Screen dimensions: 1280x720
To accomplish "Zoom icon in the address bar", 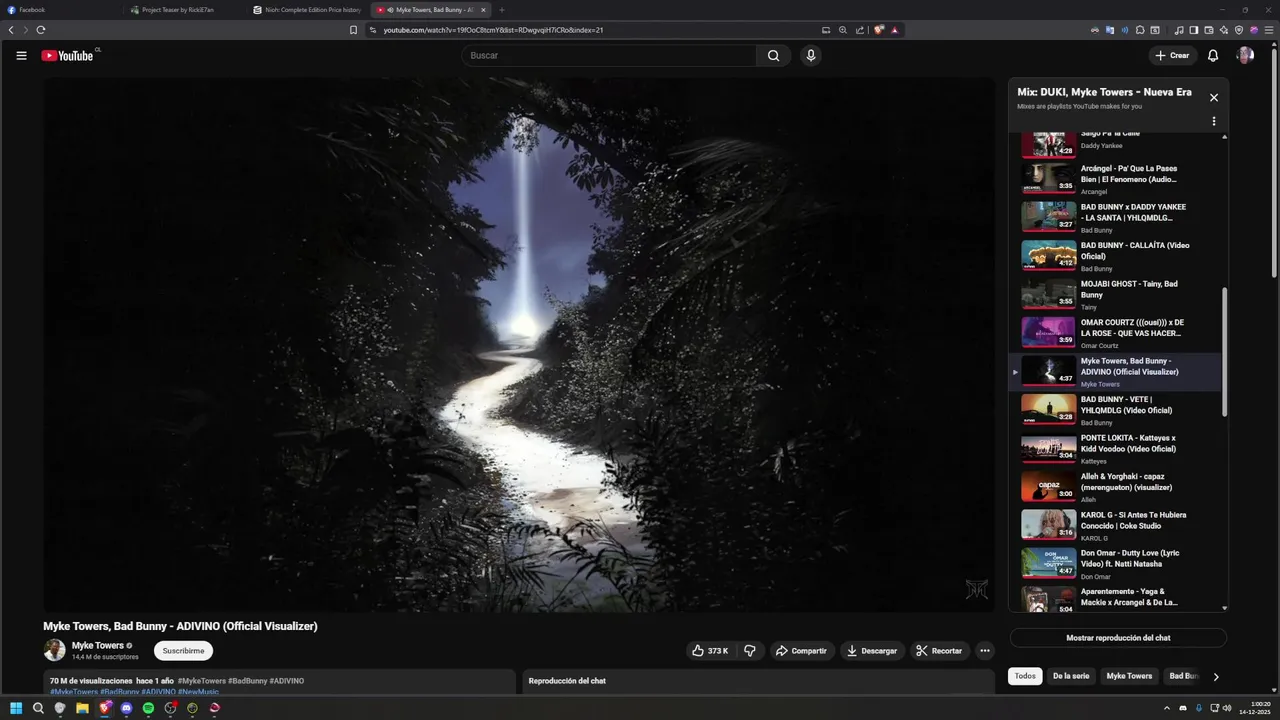I will click(x=843, y=30).
